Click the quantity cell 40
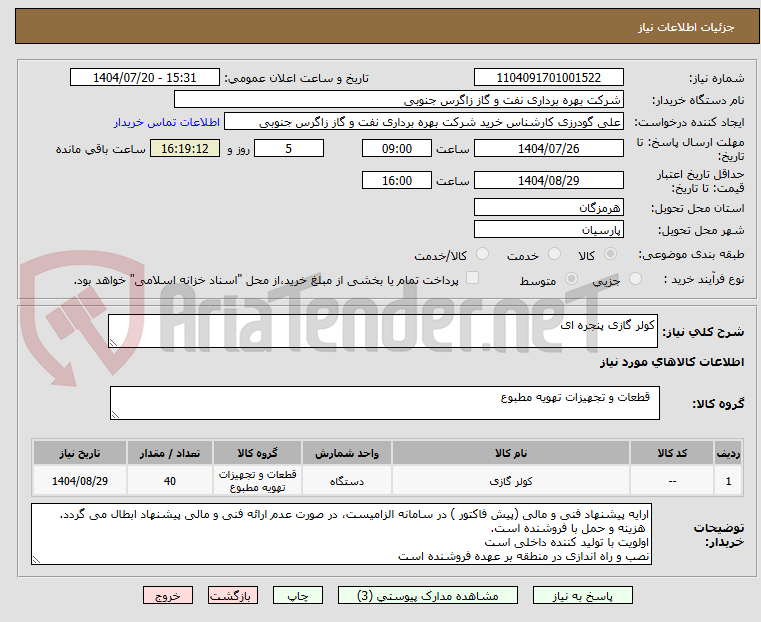Viewport: 761px width, 622px height. click(169, 481)
